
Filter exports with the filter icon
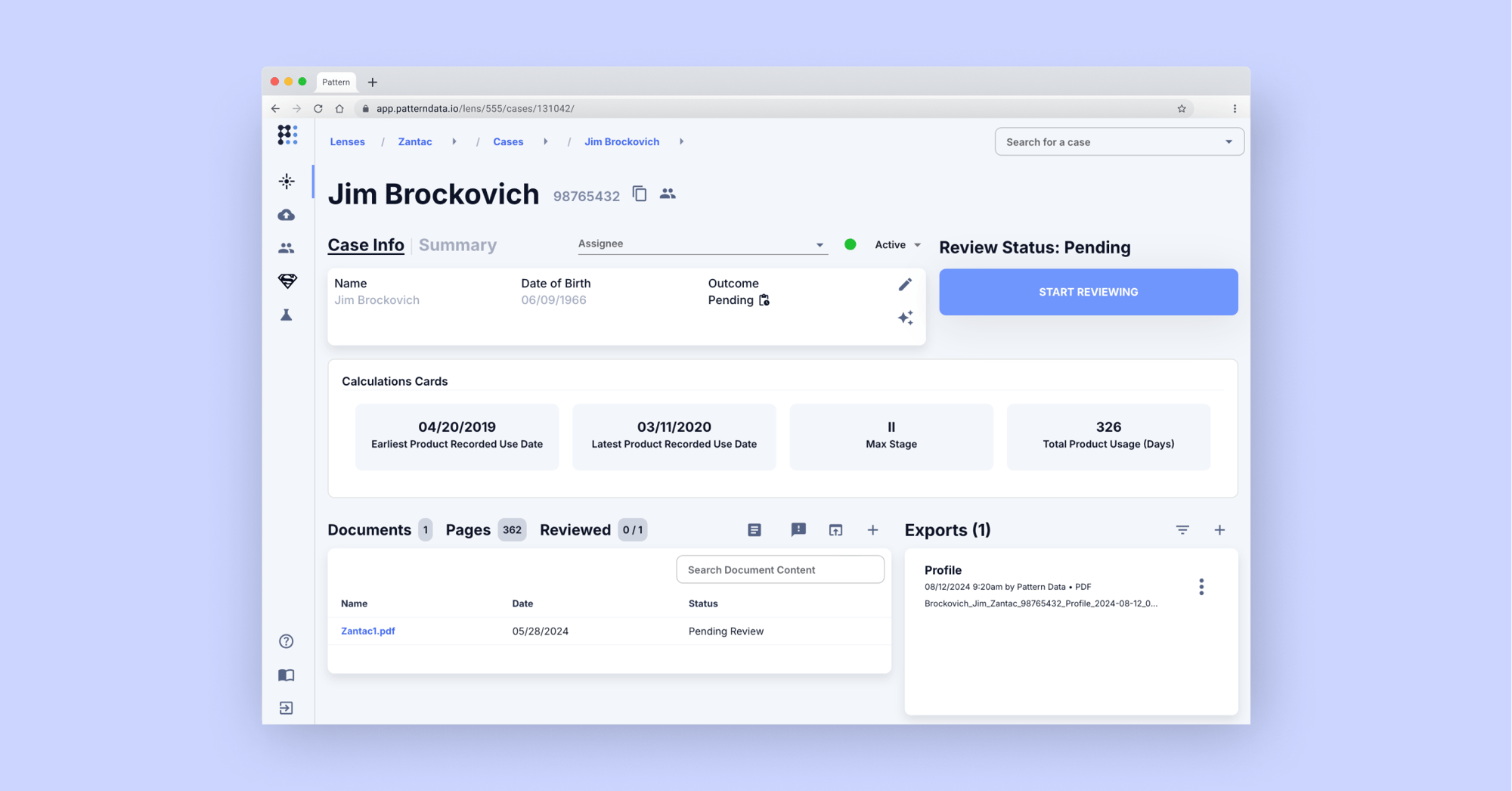click(1182, 530)
